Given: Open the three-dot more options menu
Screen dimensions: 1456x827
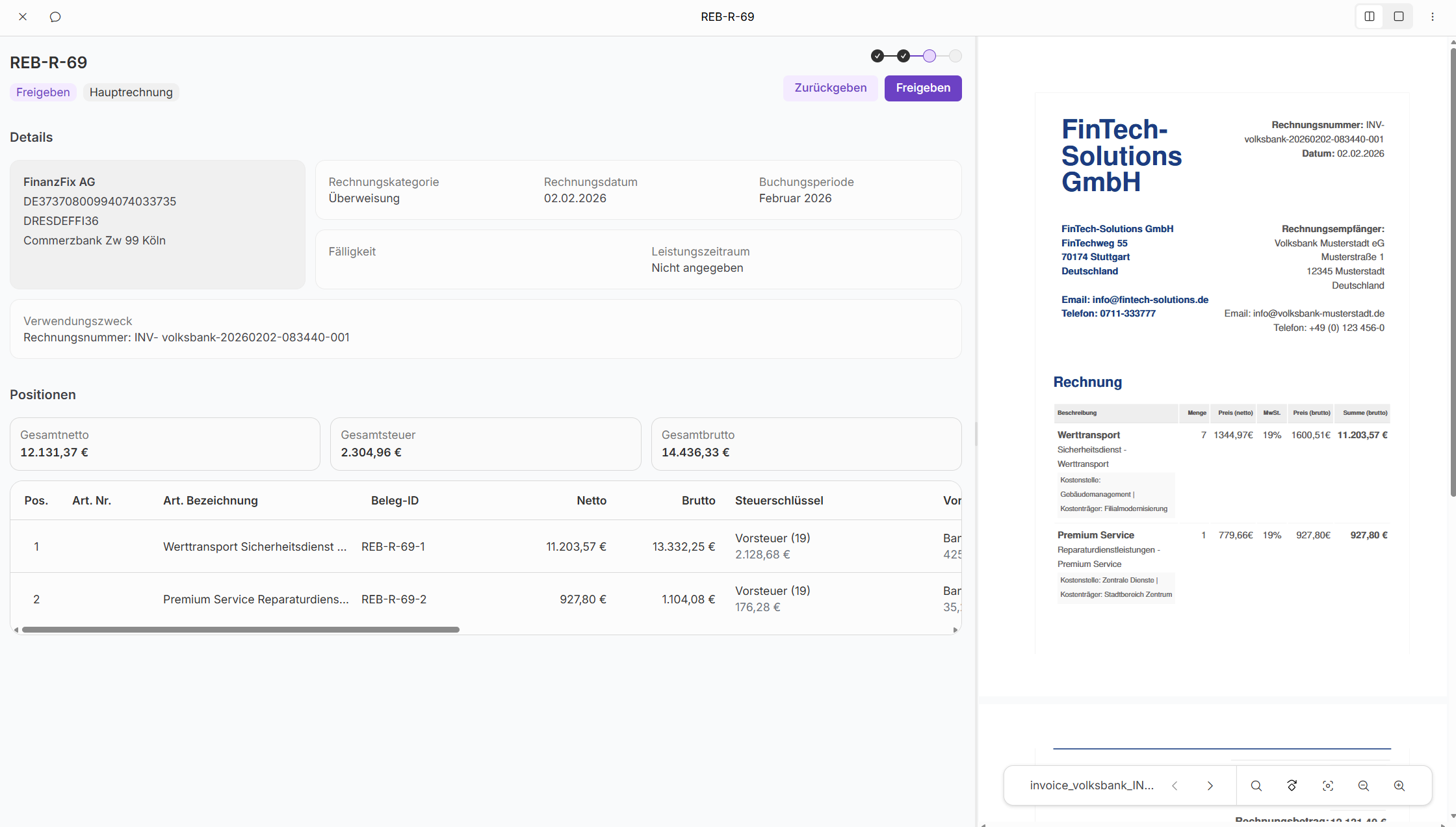Looking at the screenshot, I should 1433,17.
